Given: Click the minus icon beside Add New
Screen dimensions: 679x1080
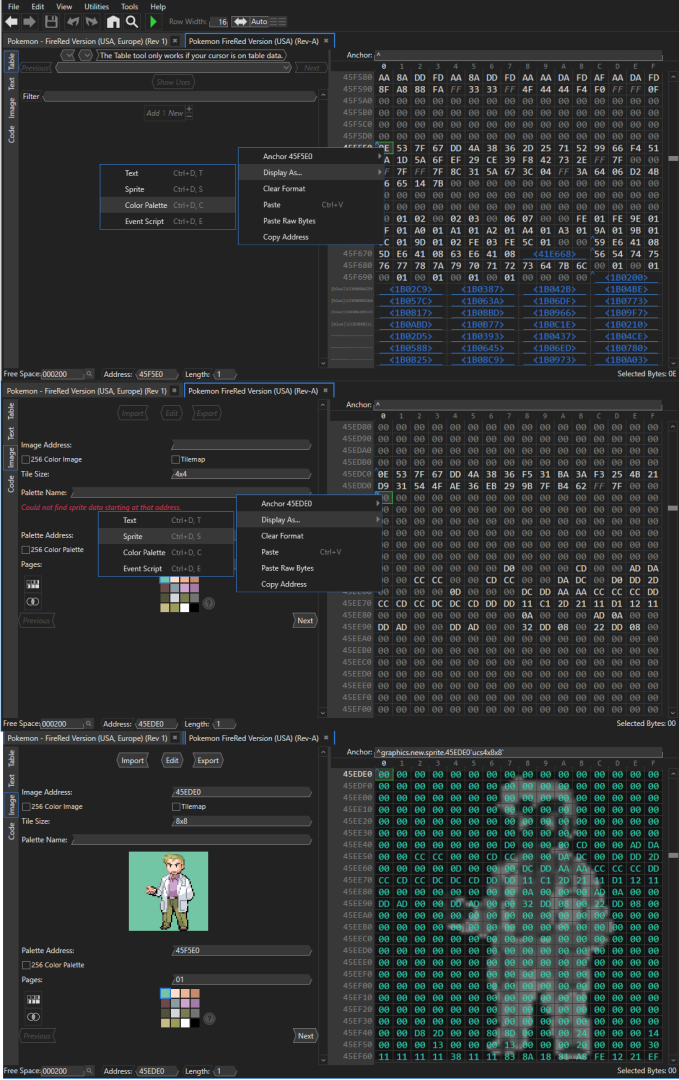Looking at the screenshot, I should pos(189,116).
